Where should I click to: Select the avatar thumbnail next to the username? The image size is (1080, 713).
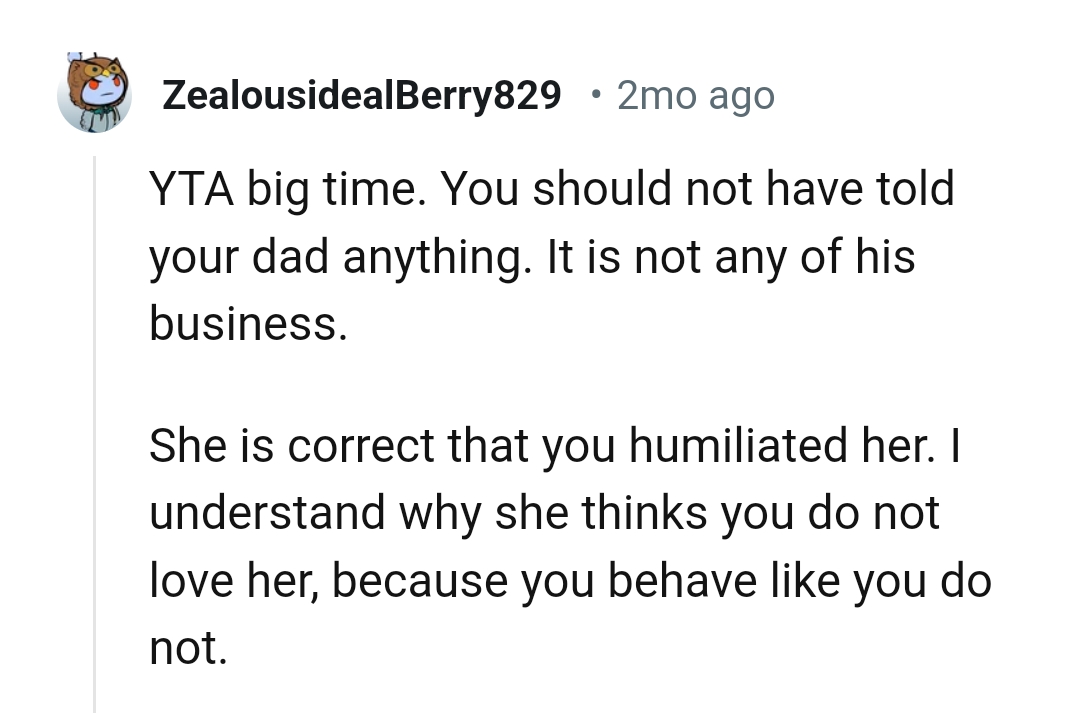click(x=95, y=93)
